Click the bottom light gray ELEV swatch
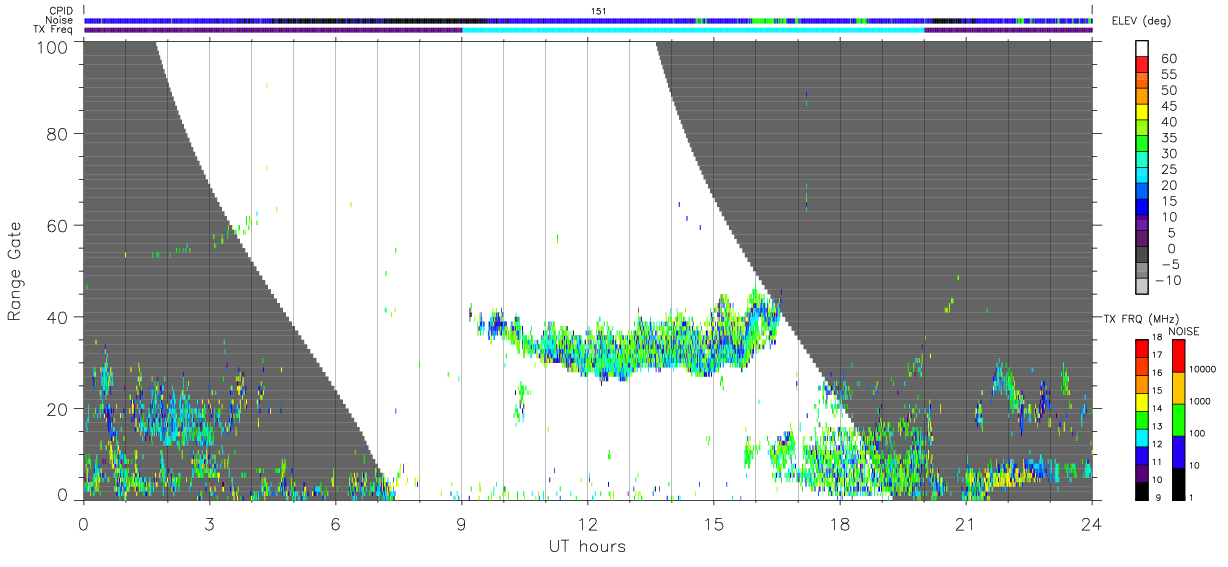1228x567 pixels. tap(1142, 288)
